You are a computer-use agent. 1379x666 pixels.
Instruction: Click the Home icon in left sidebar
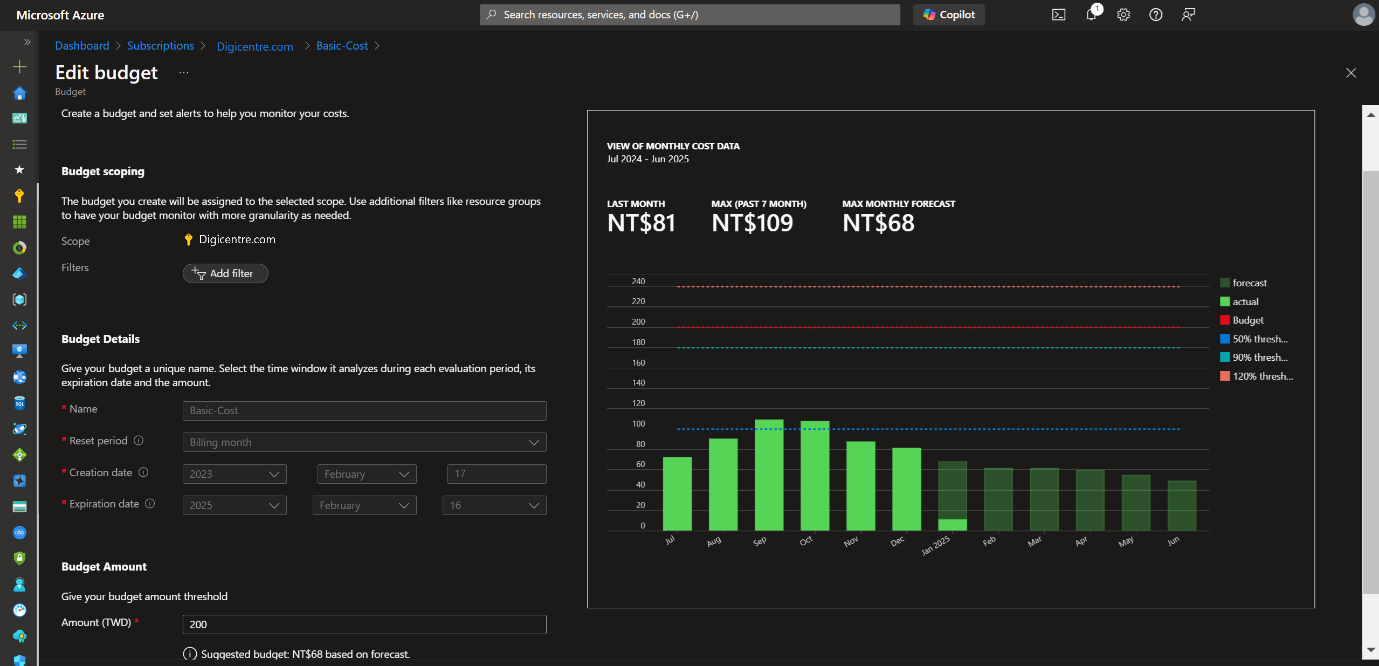coord(19,93)
